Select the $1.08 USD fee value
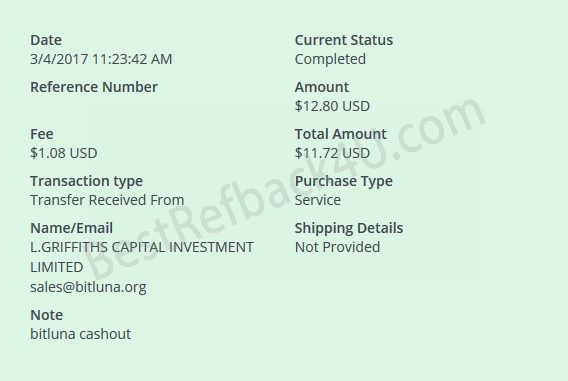The height and width of the screenshot is (381, 568). click(64, 153)
